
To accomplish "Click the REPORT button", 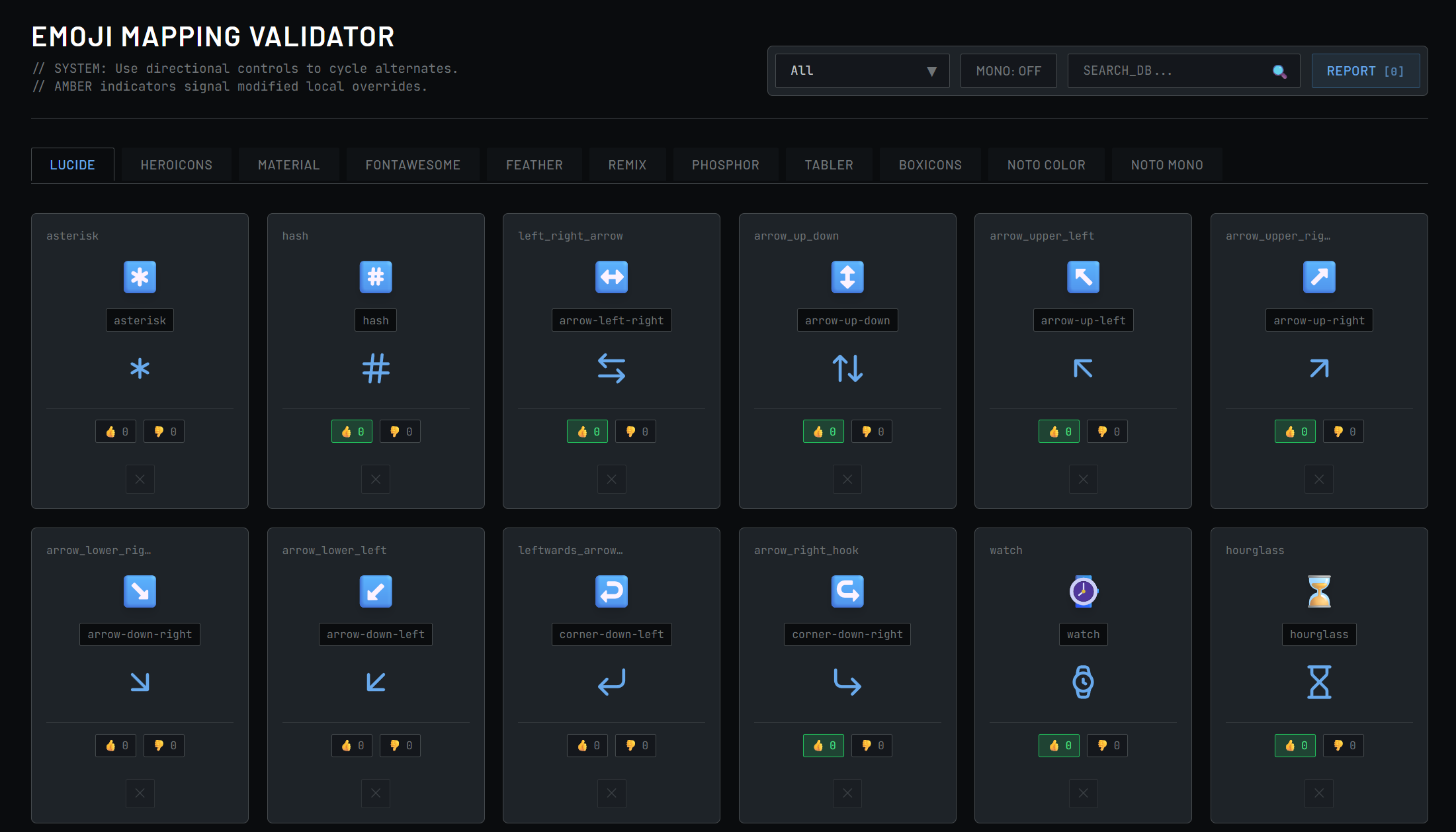I will [x=1365, y=70].
